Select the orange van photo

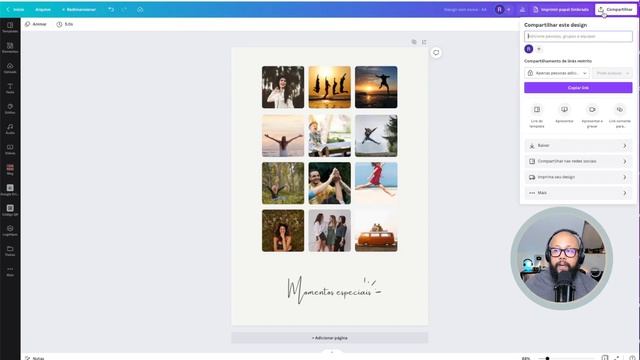pyautogui.click(x=376, y=231)
